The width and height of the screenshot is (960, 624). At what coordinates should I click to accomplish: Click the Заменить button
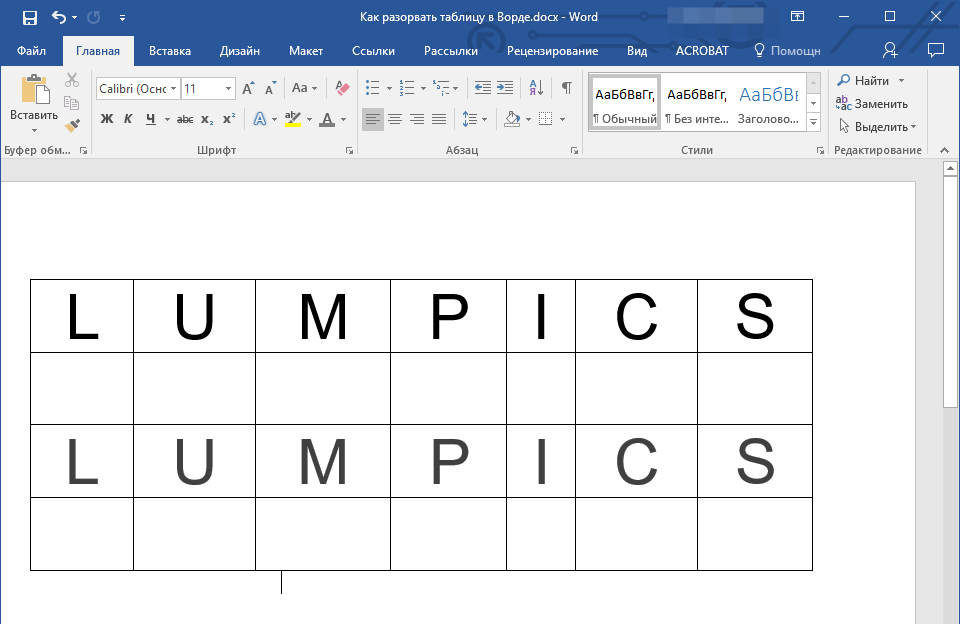pyautogui.click(x=872, y=103)
